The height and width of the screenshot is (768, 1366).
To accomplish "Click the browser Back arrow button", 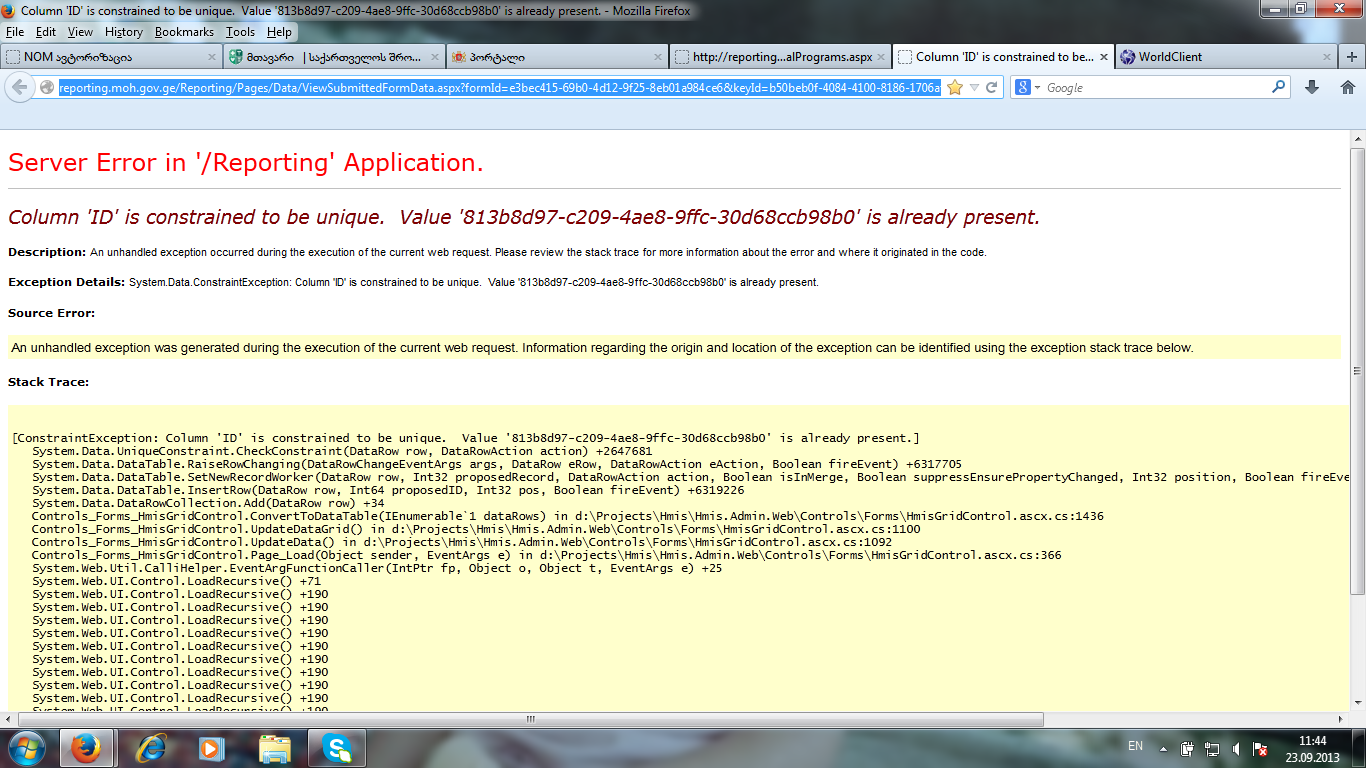I will pyautogui.click(x=19, y=88).
